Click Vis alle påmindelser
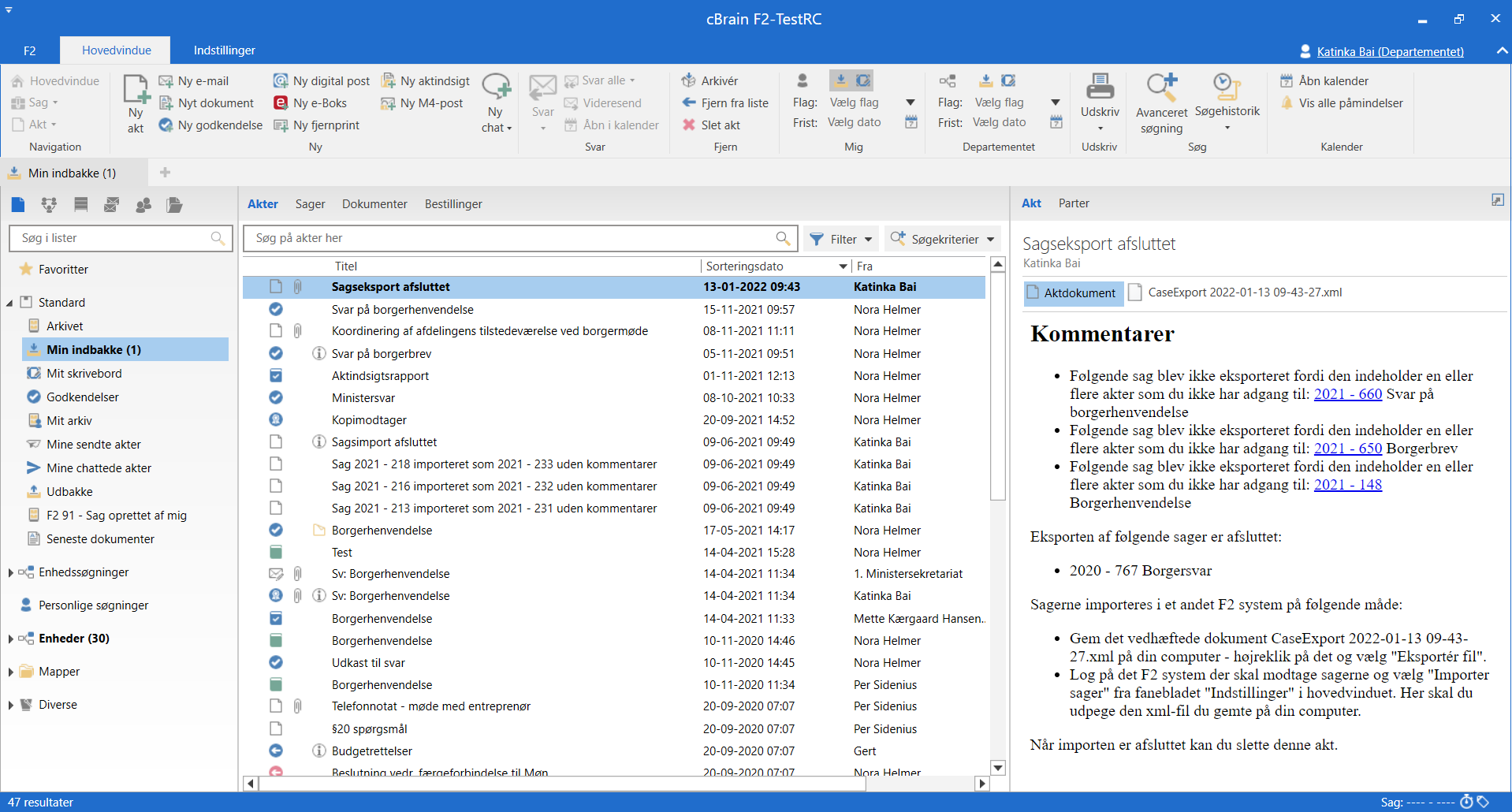 point(1342,103)
